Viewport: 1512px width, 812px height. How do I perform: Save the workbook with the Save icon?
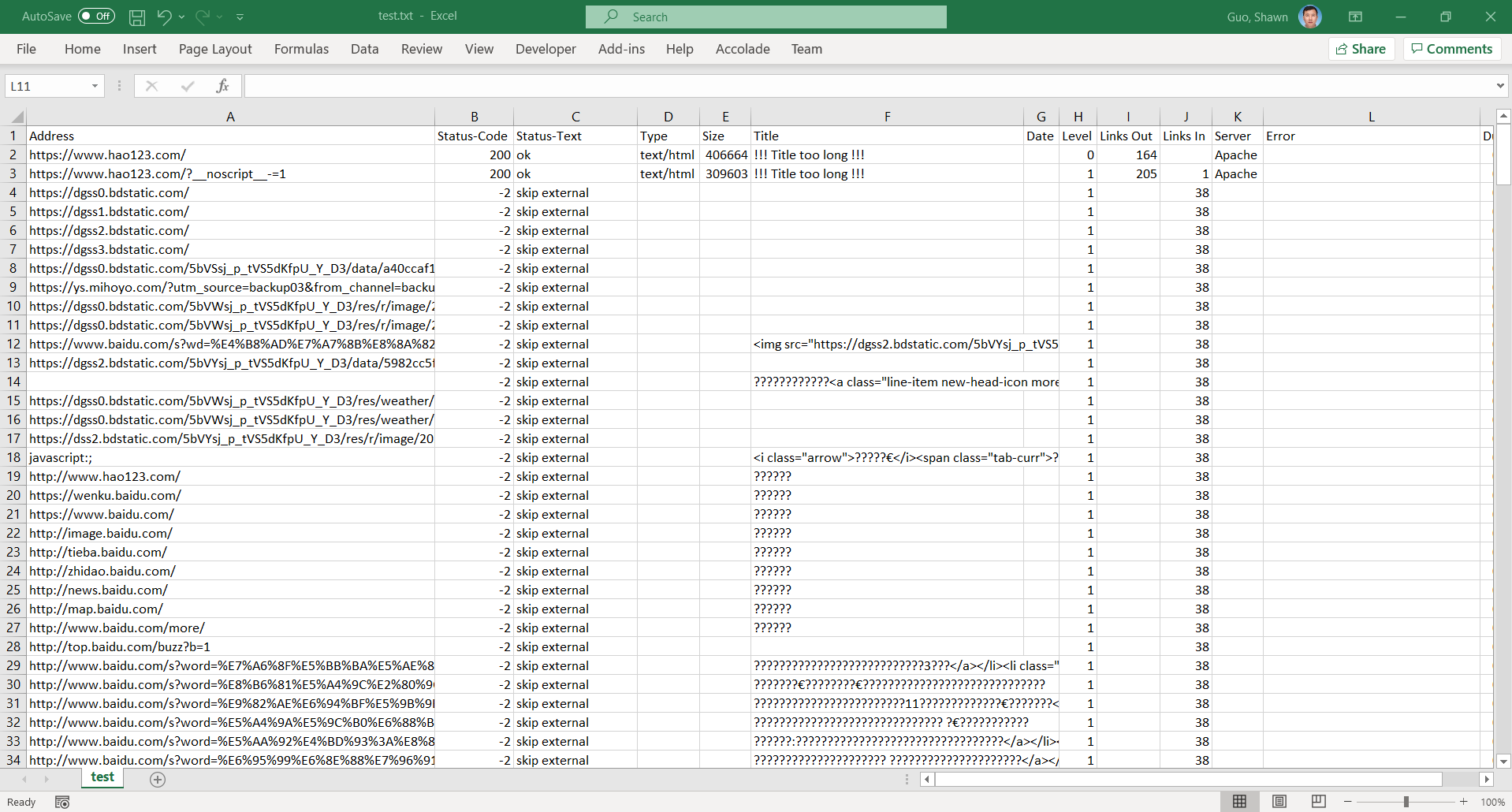(x=137, y=17)
